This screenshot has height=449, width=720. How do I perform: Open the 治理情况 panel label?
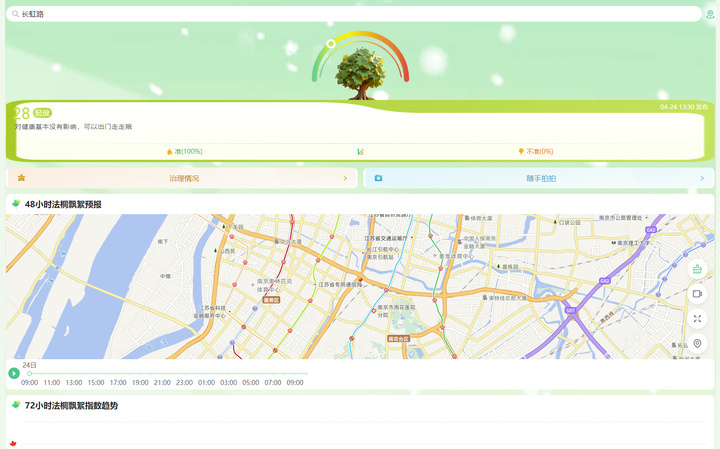(184, 178)
